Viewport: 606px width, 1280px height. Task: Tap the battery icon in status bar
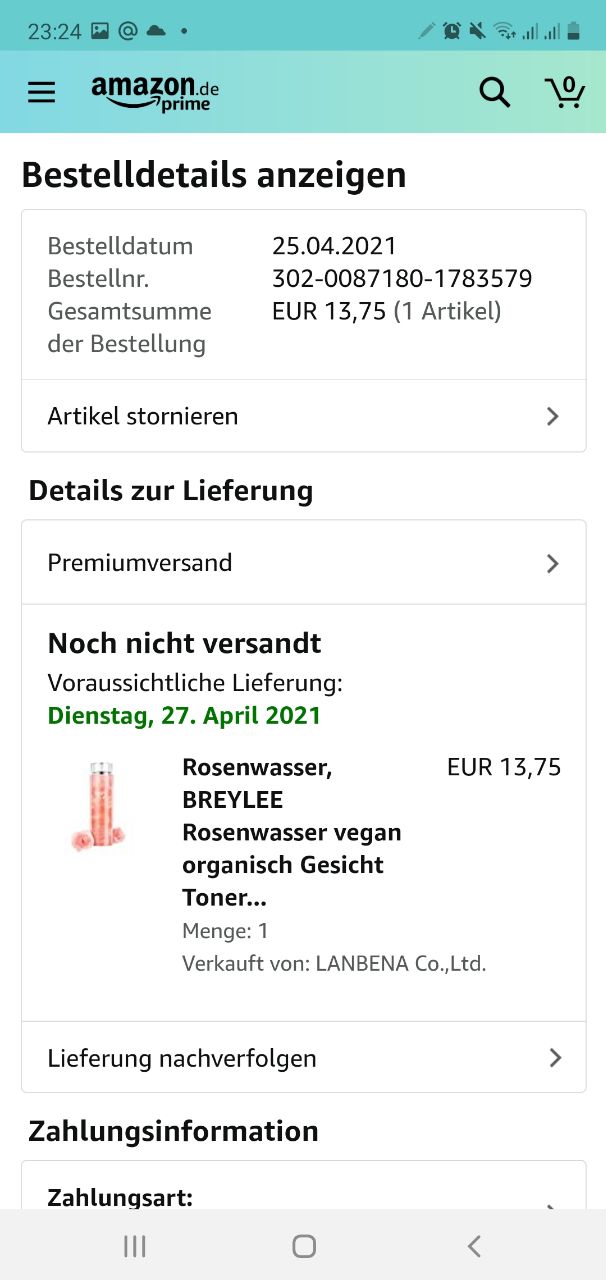click(574, 31)
